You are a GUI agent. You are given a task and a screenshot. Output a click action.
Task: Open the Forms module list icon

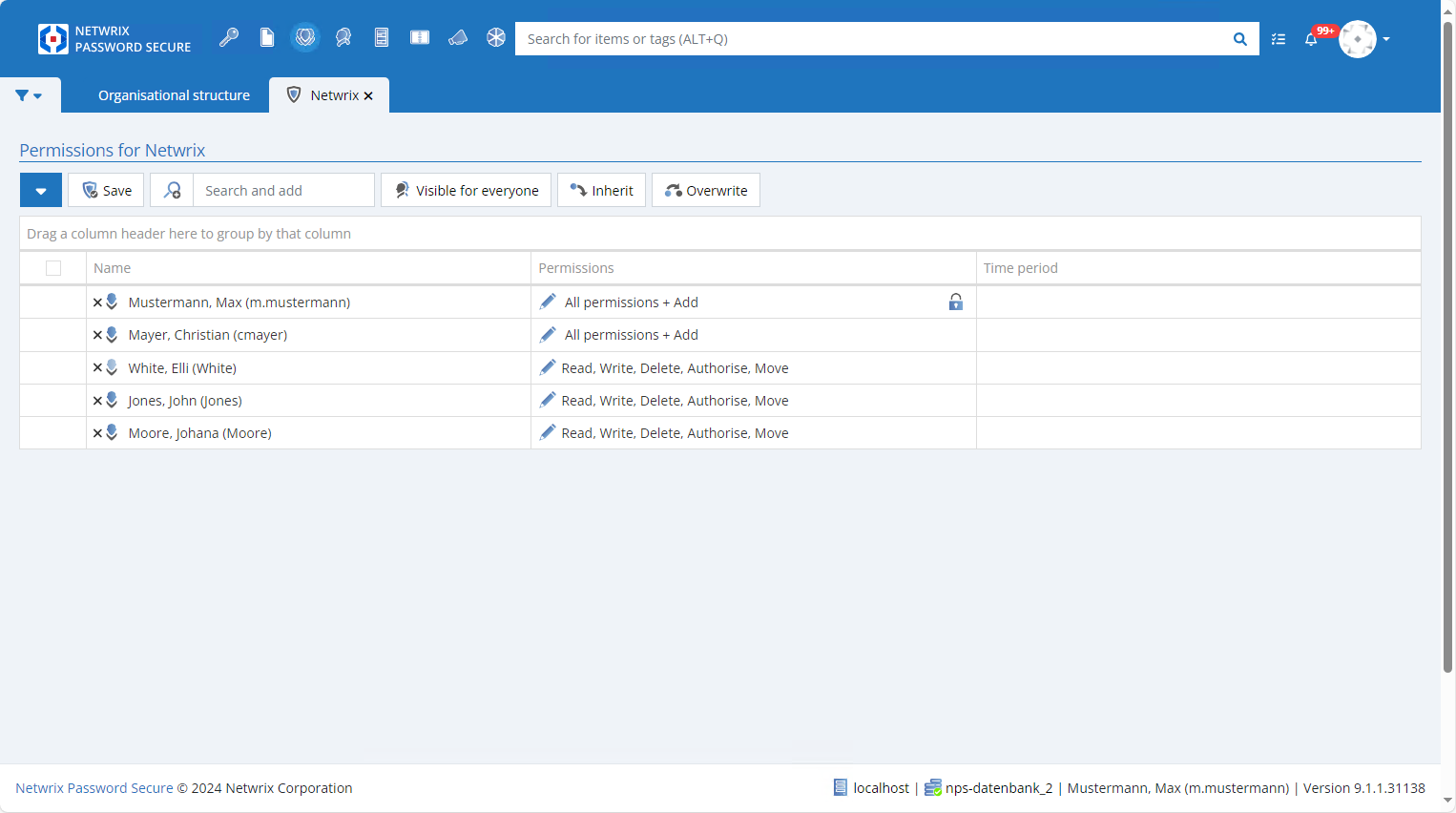(x=382, y=38)
